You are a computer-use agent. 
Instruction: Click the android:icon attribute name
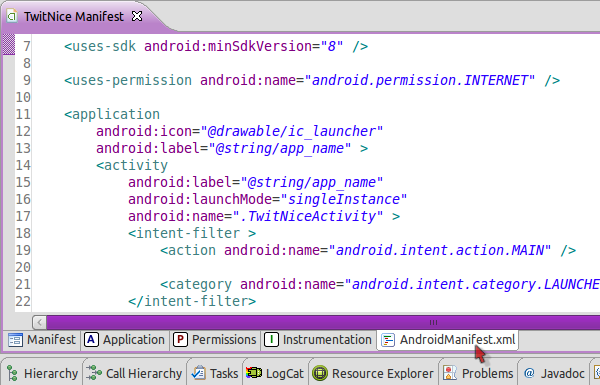[x=144, y=131]
